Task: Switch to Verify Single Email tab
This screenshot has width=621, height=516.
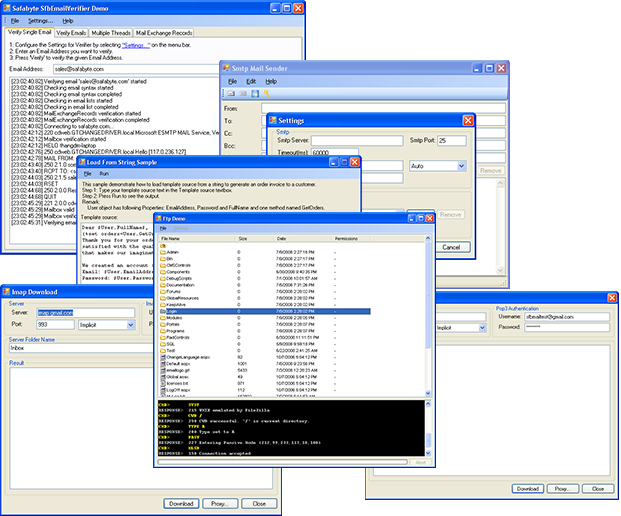Action: 29,32
